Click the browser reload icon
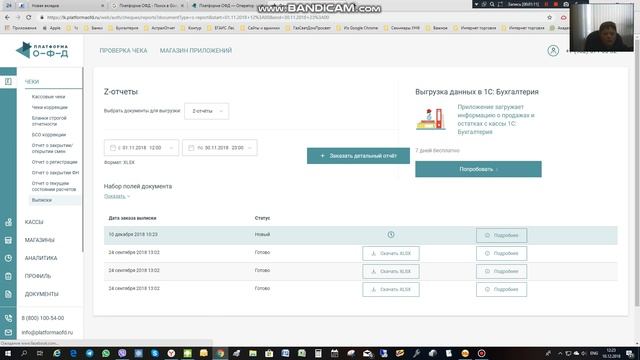 29,18
